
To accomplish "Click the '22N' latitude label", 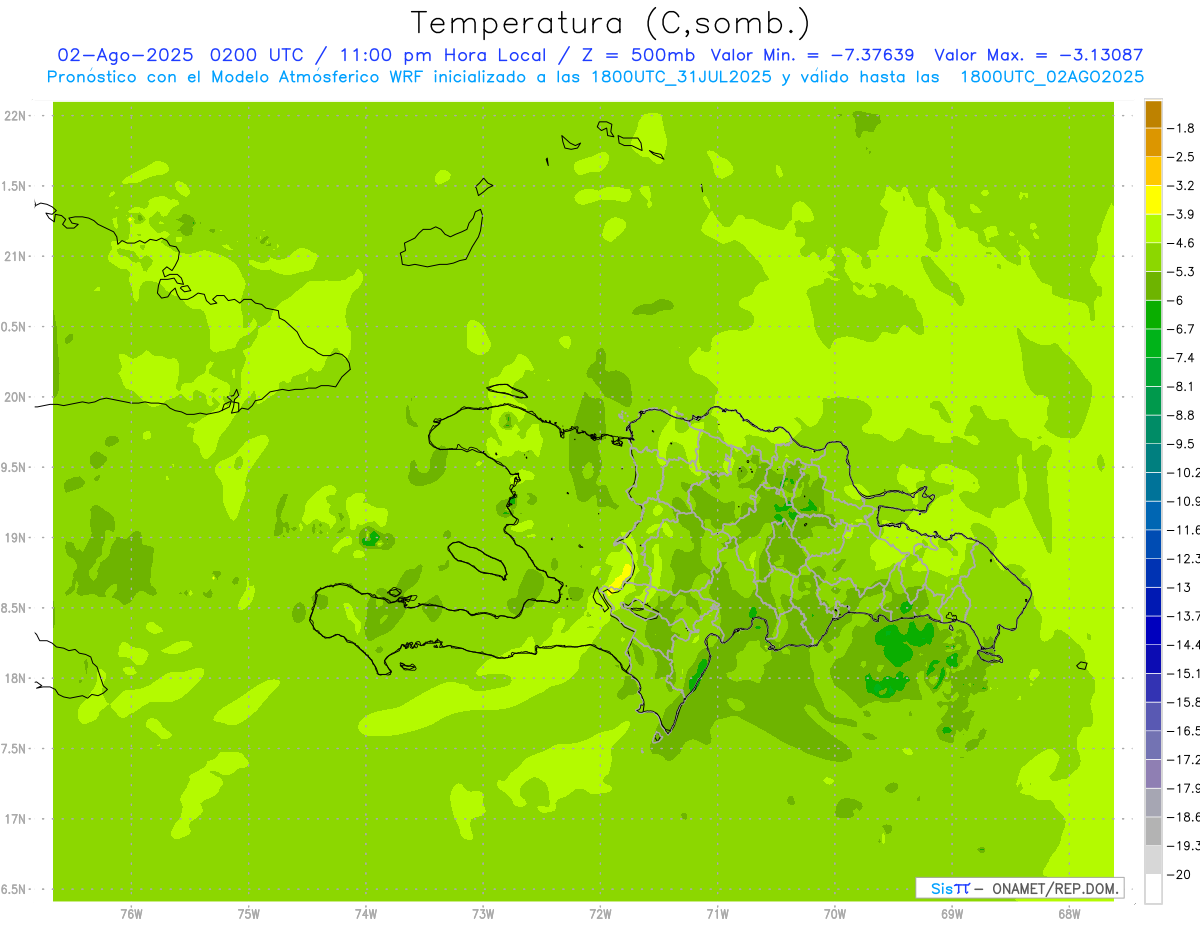I will 15,115.
